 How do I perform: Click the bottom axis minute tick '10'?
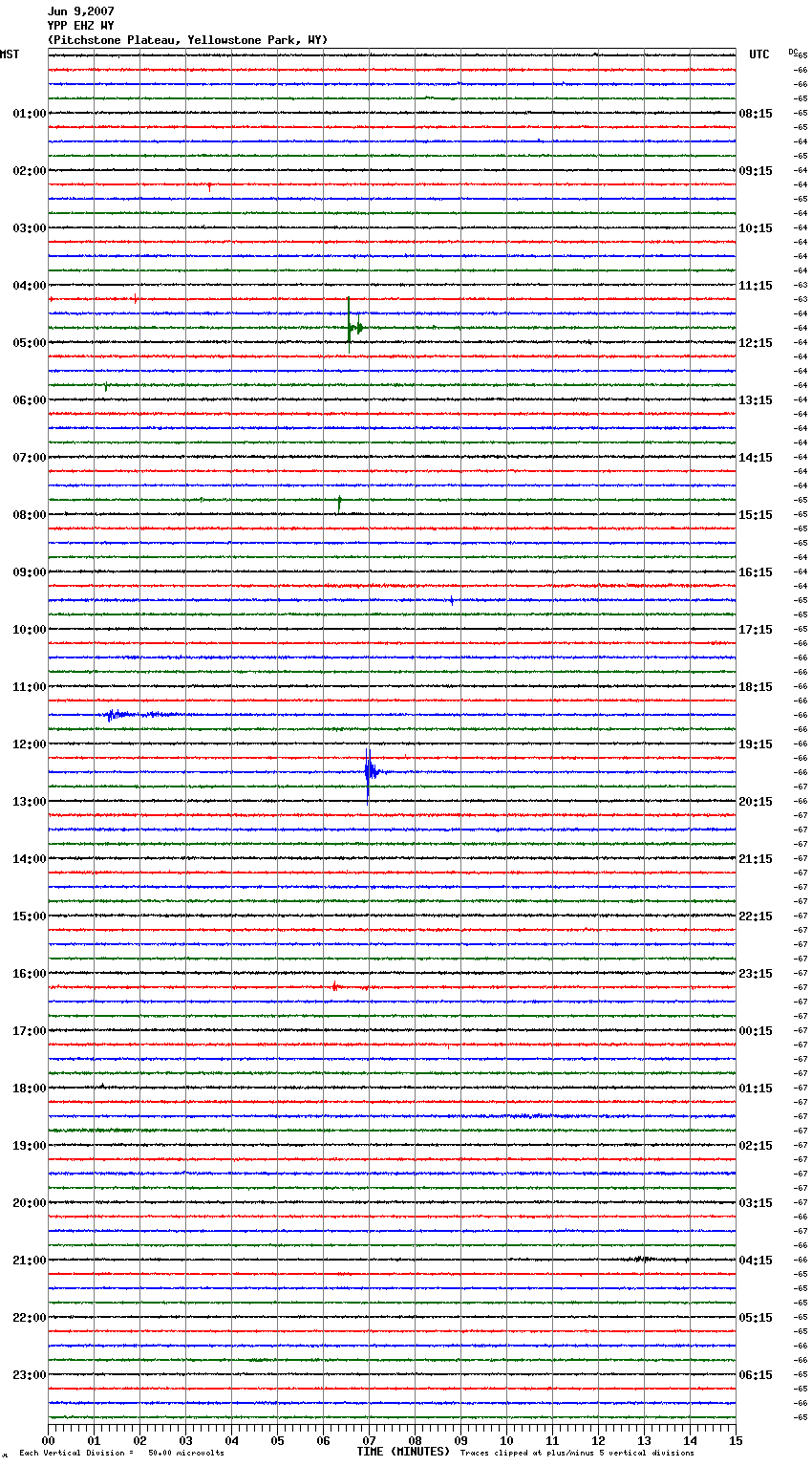[506, 1440]
